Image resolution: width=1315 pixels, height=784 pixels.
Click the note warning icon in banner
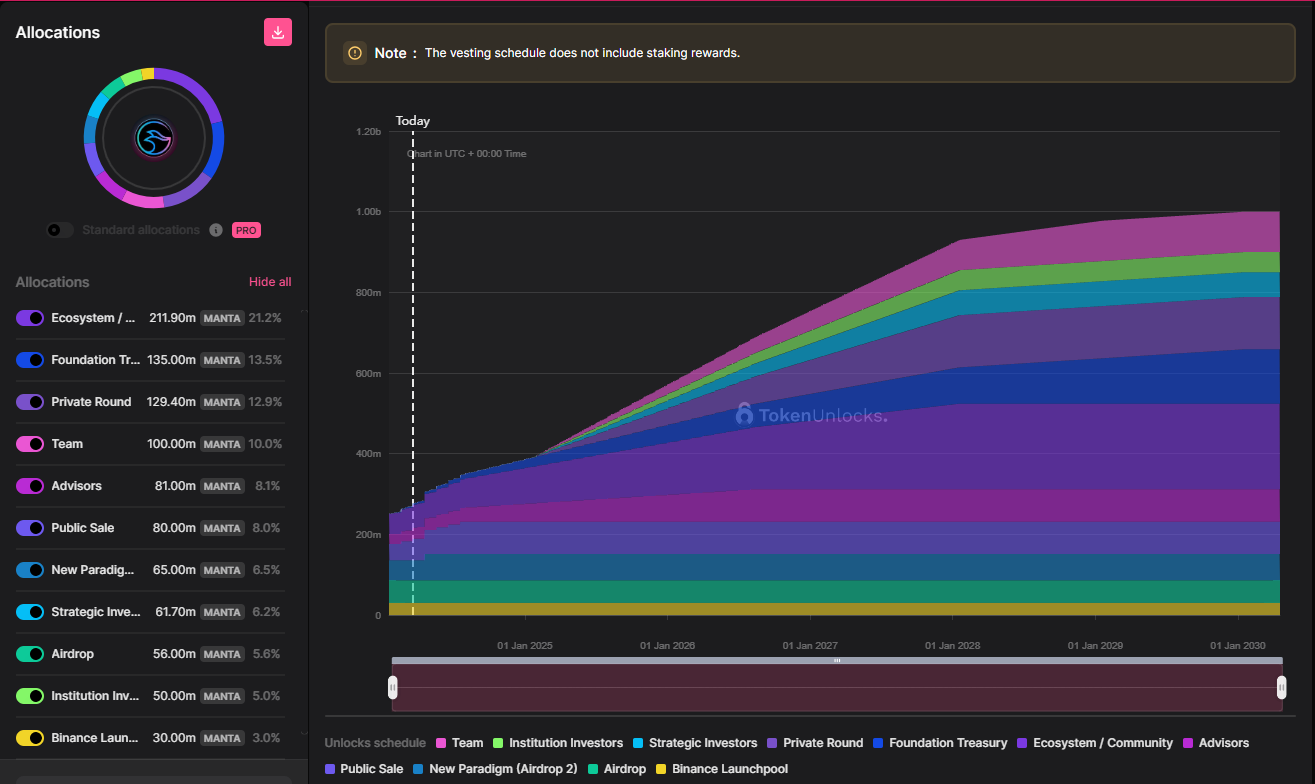pos(355,53)
